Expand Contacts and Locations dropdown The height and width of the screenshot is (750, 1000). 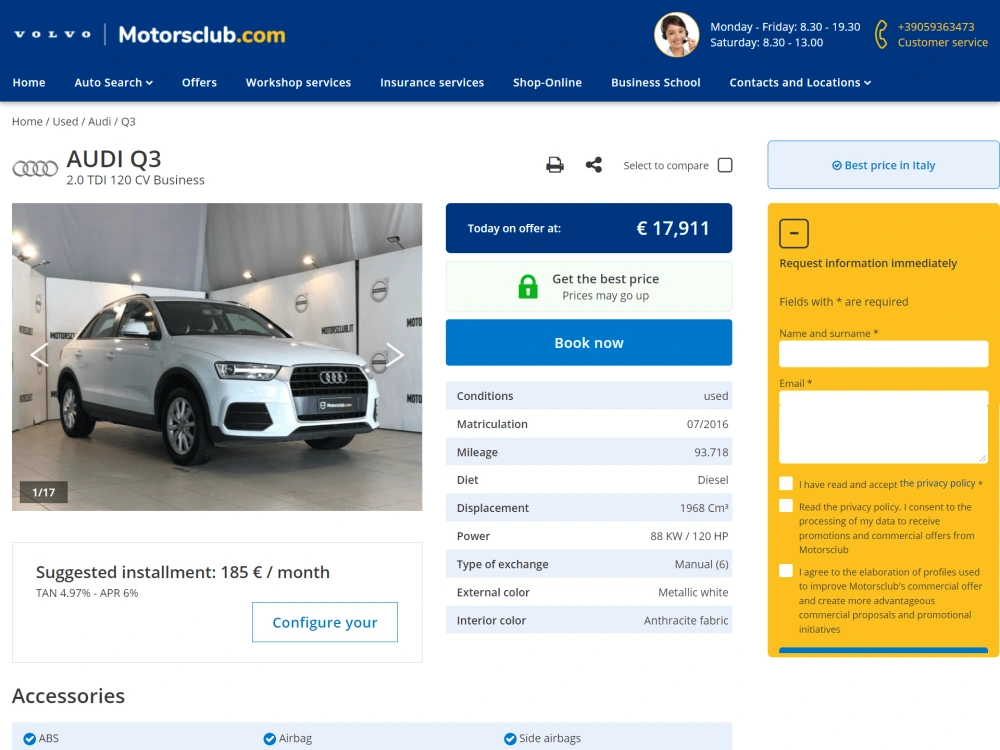[800, 82]
